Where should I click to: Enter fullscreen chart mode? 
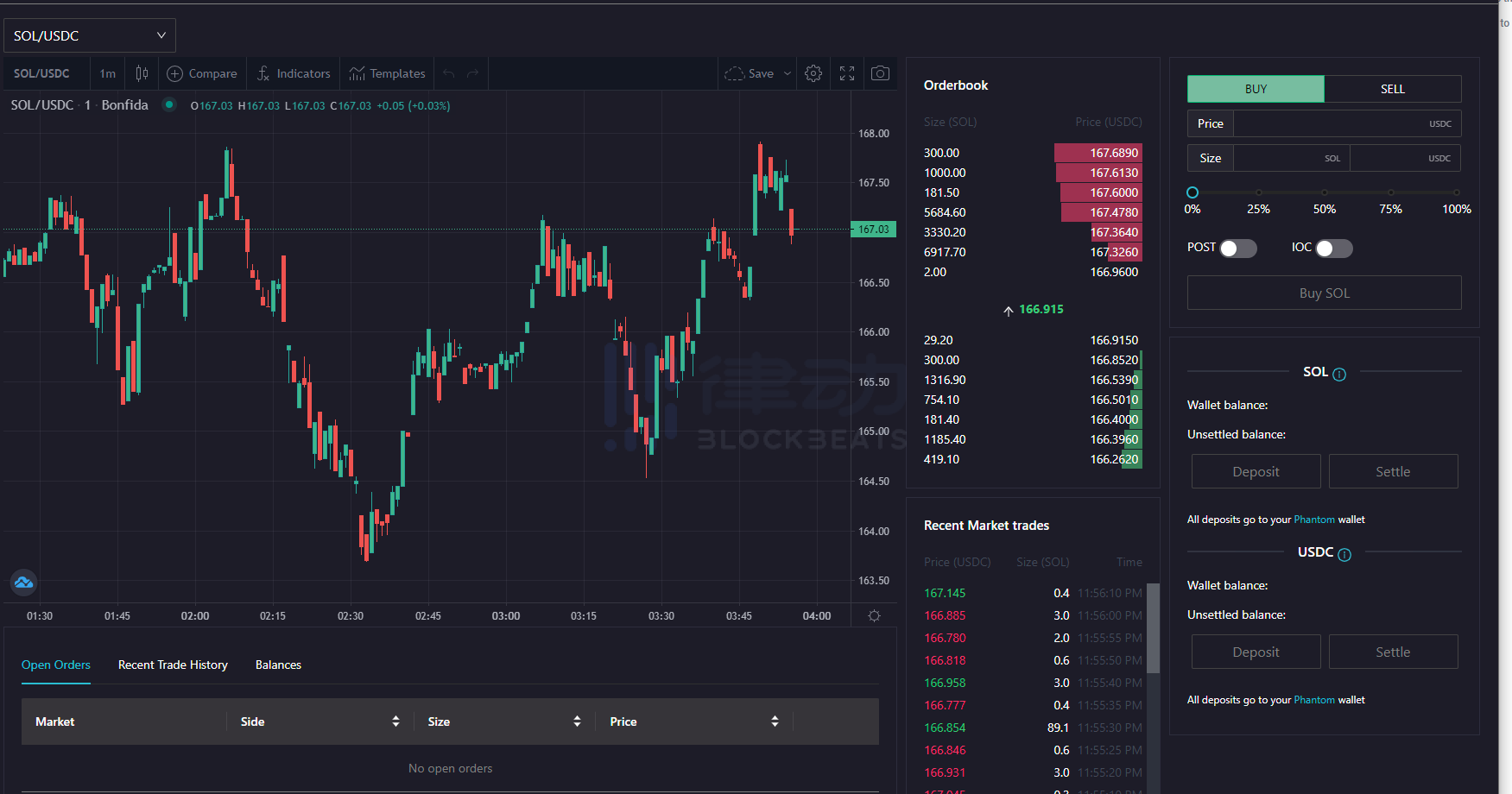click(x=846, y=73)
